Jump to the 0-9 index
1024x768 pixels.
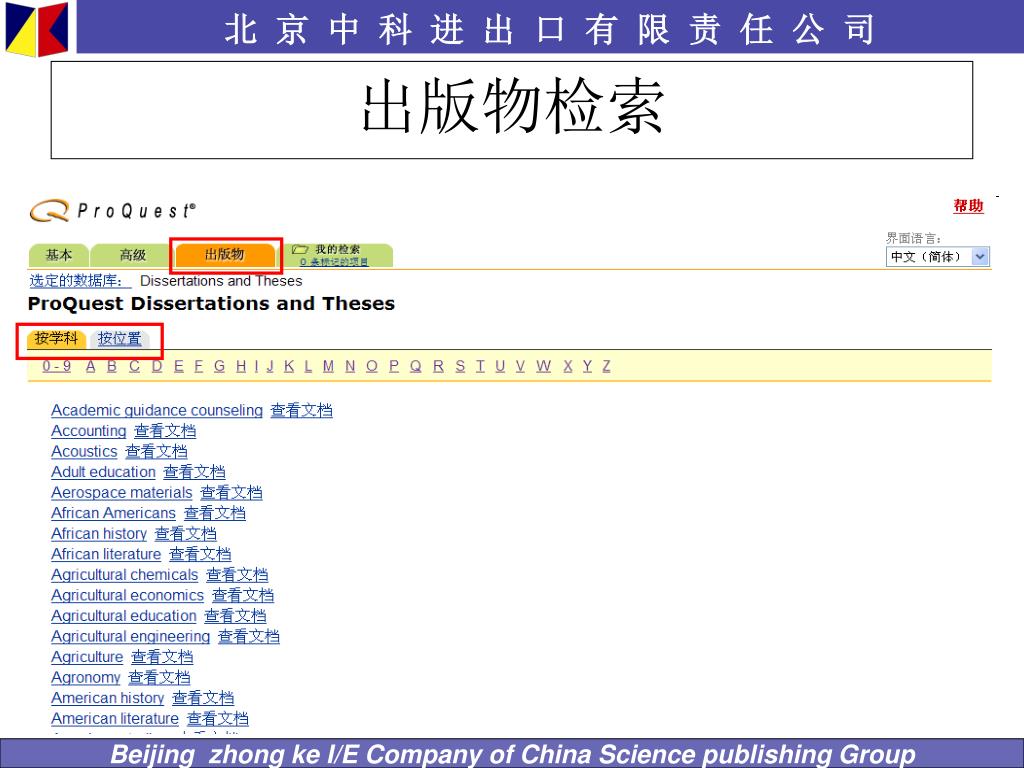click(x=57, y=366)
